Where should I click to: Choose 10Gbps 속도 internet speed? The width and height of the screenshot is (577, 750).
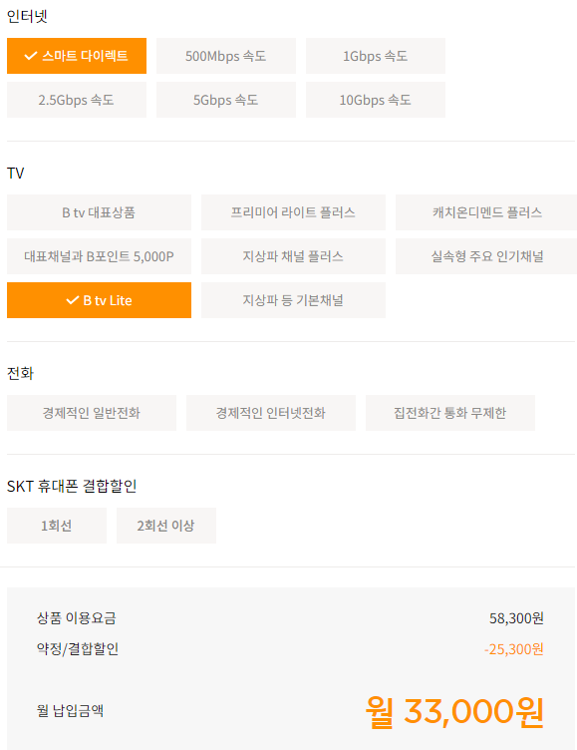click(376, 100)
